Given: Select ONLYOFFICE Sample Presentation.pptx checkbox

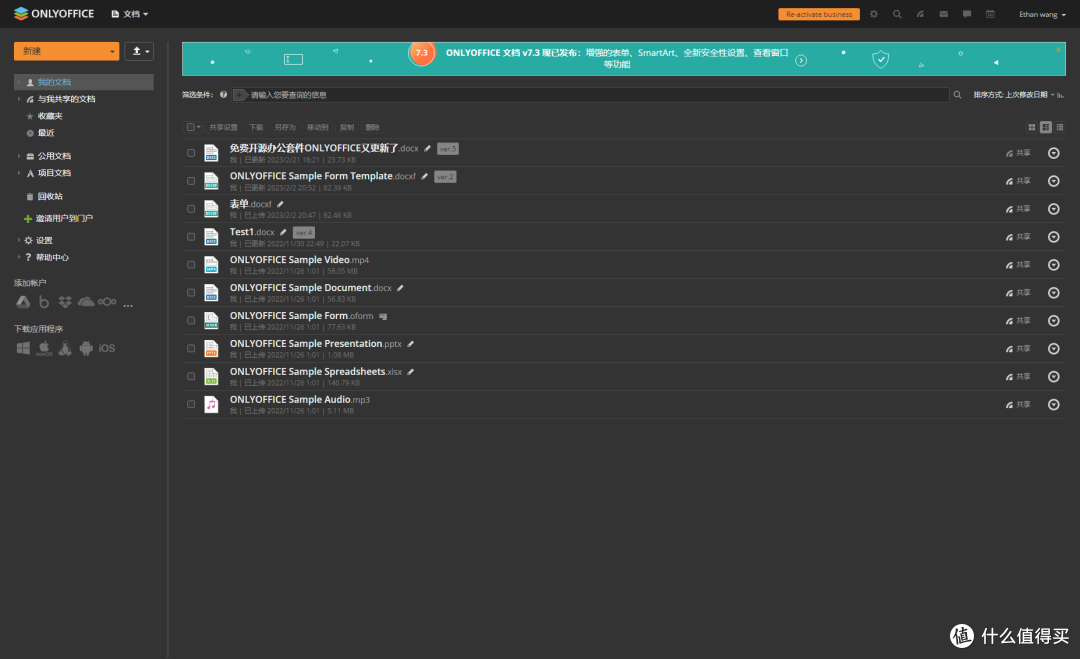Looking at the screenshot, I should pyautogui.click(x=191, y=348).
